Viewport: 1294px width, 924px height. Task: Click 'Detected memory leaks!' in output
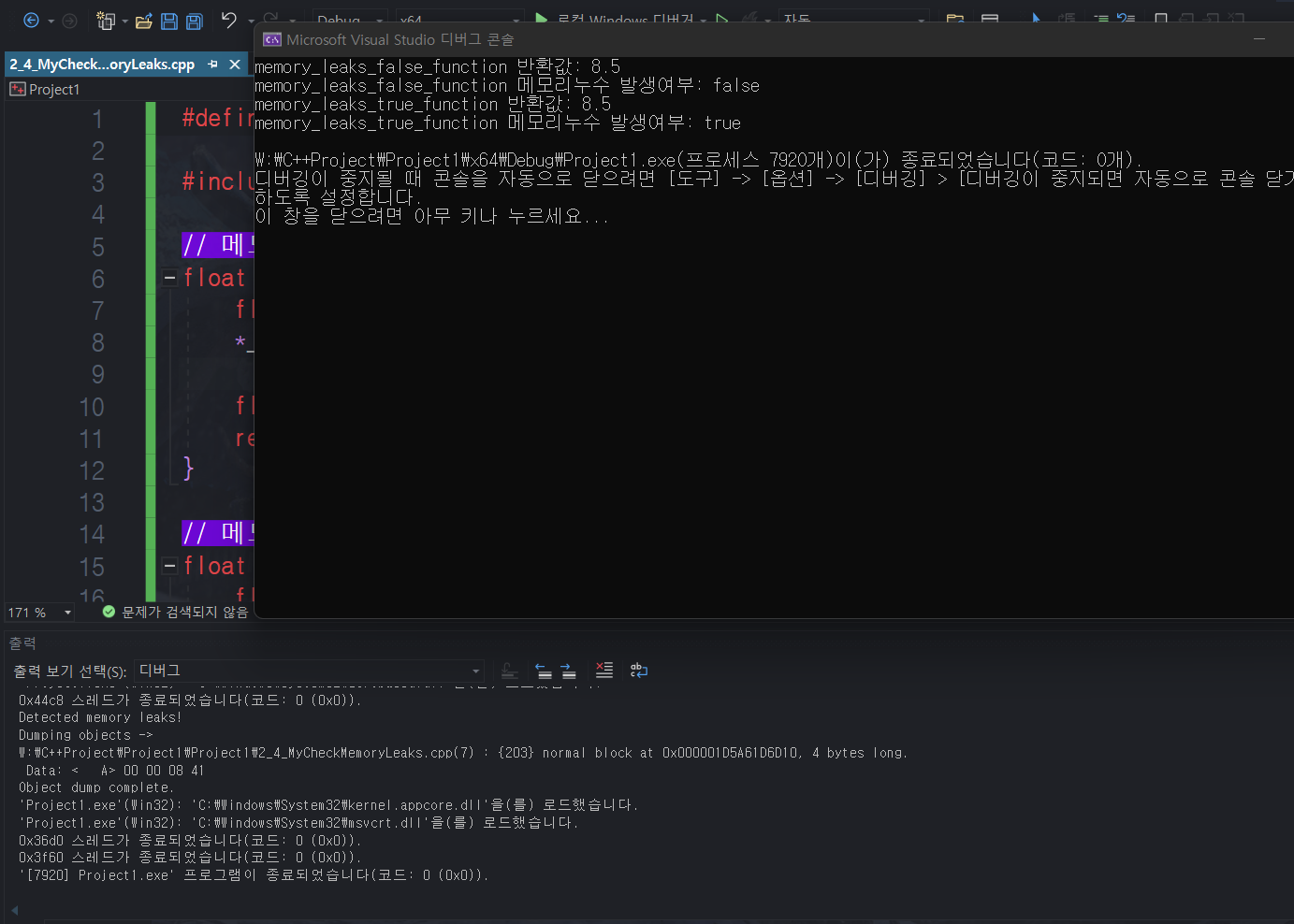100,718
